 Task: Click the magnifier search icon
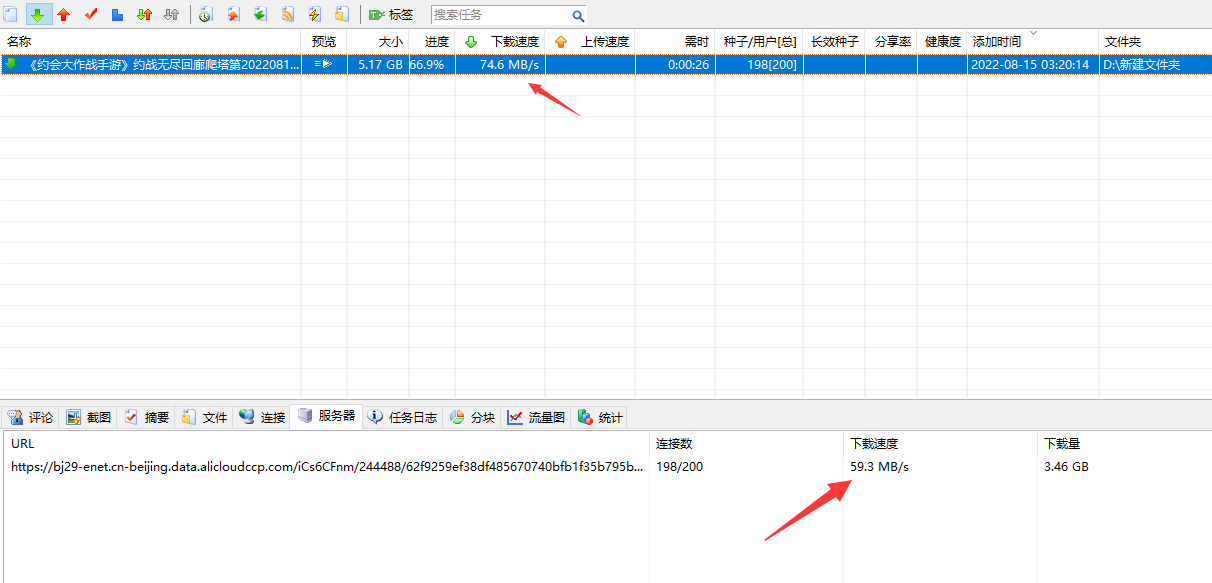[578, 16]
